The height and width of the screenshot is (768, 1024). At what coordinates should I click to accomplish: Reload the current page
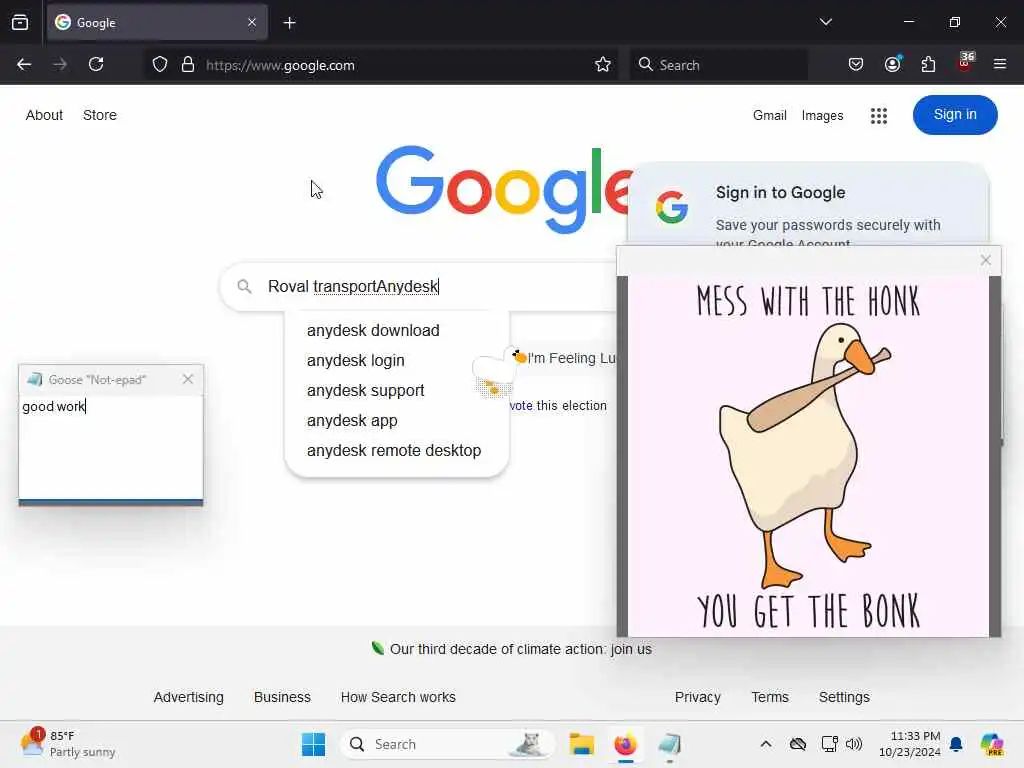tap(96, 65)
